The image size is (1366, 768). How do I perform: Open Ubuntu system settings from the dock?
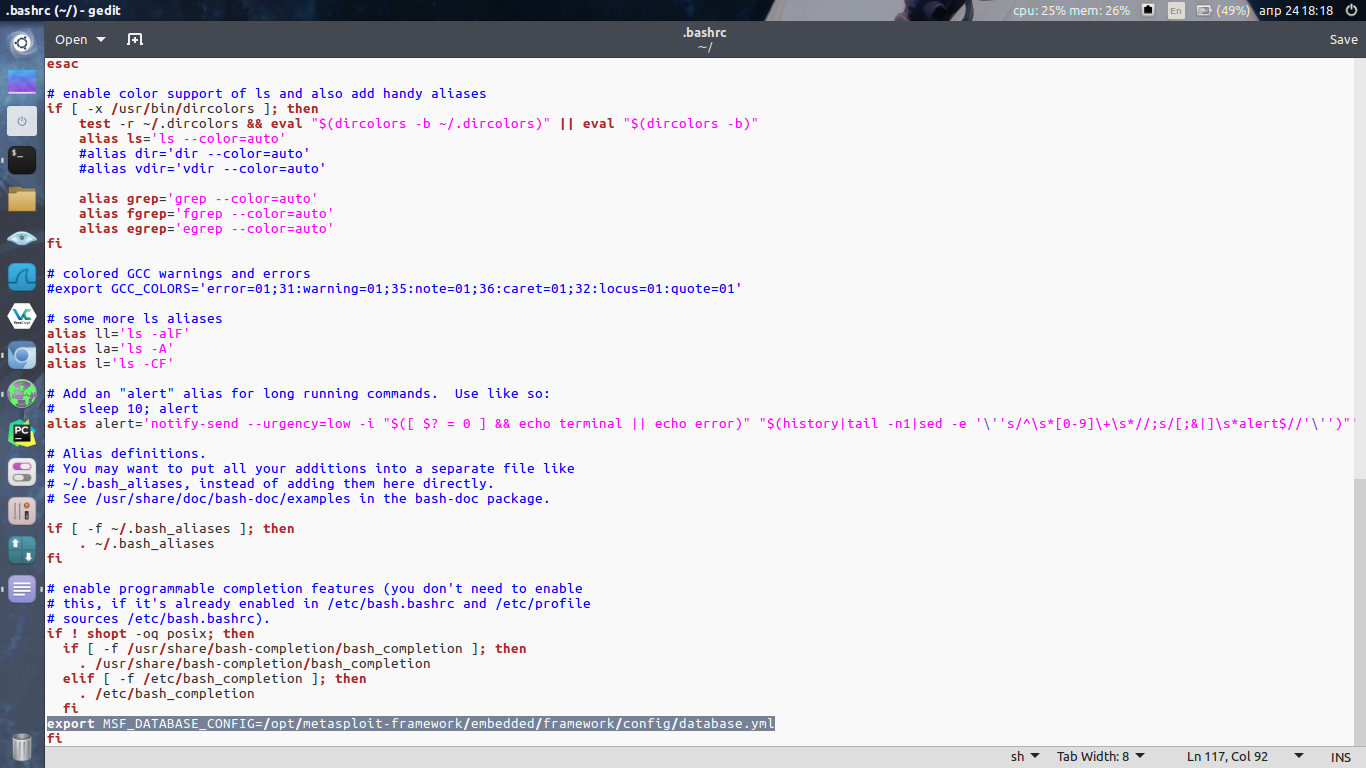(x=22, y=43)
